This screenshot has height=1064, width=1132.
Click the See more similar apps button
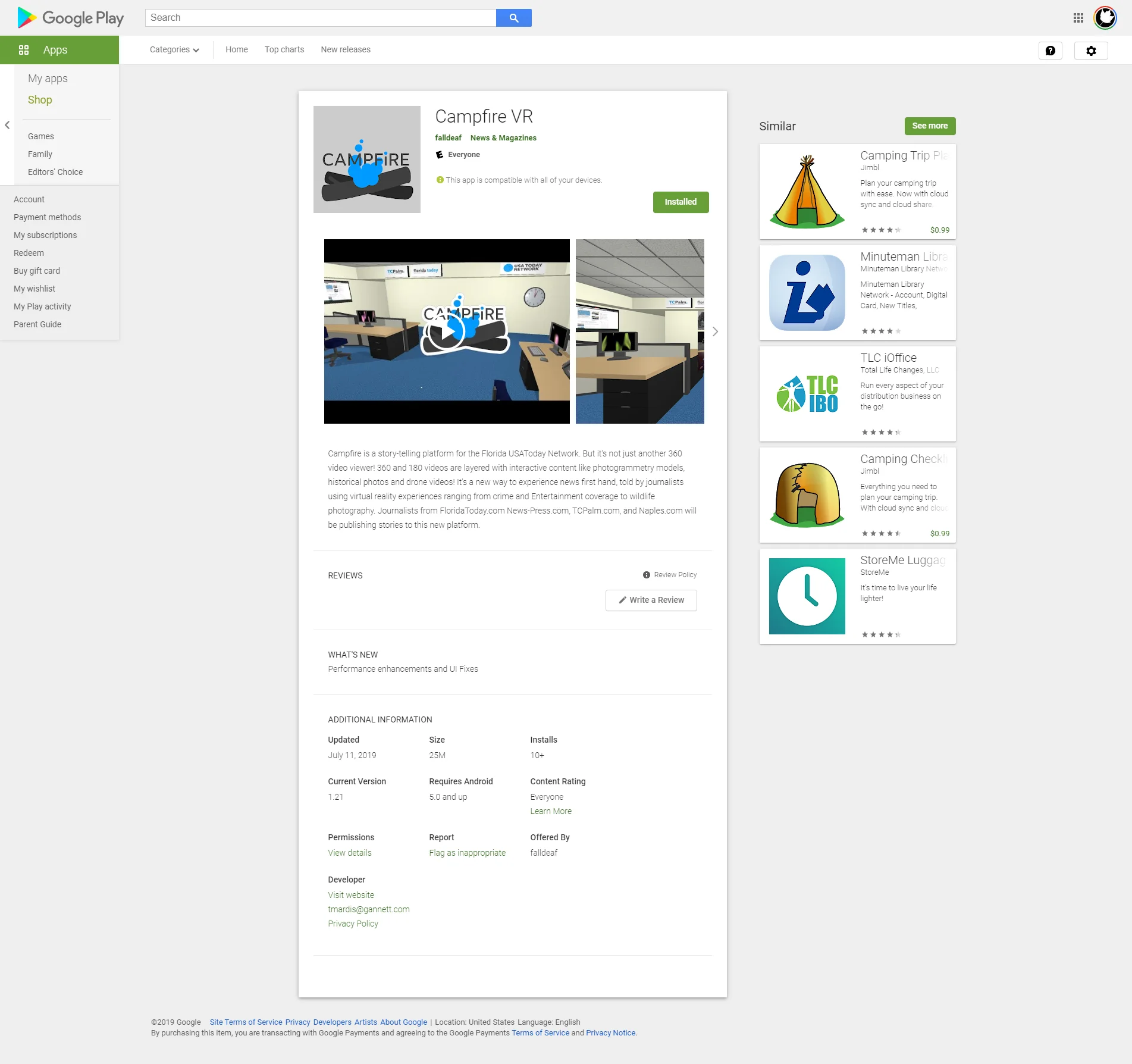coord(930,126)
